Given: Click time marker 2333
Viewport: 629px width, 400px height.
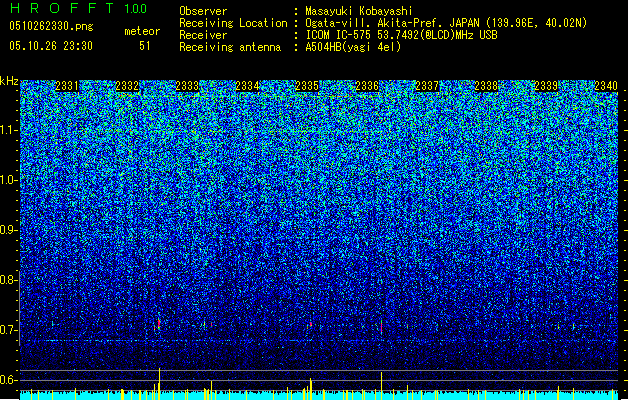Looking at the screenshot, I should coord(187,86).
